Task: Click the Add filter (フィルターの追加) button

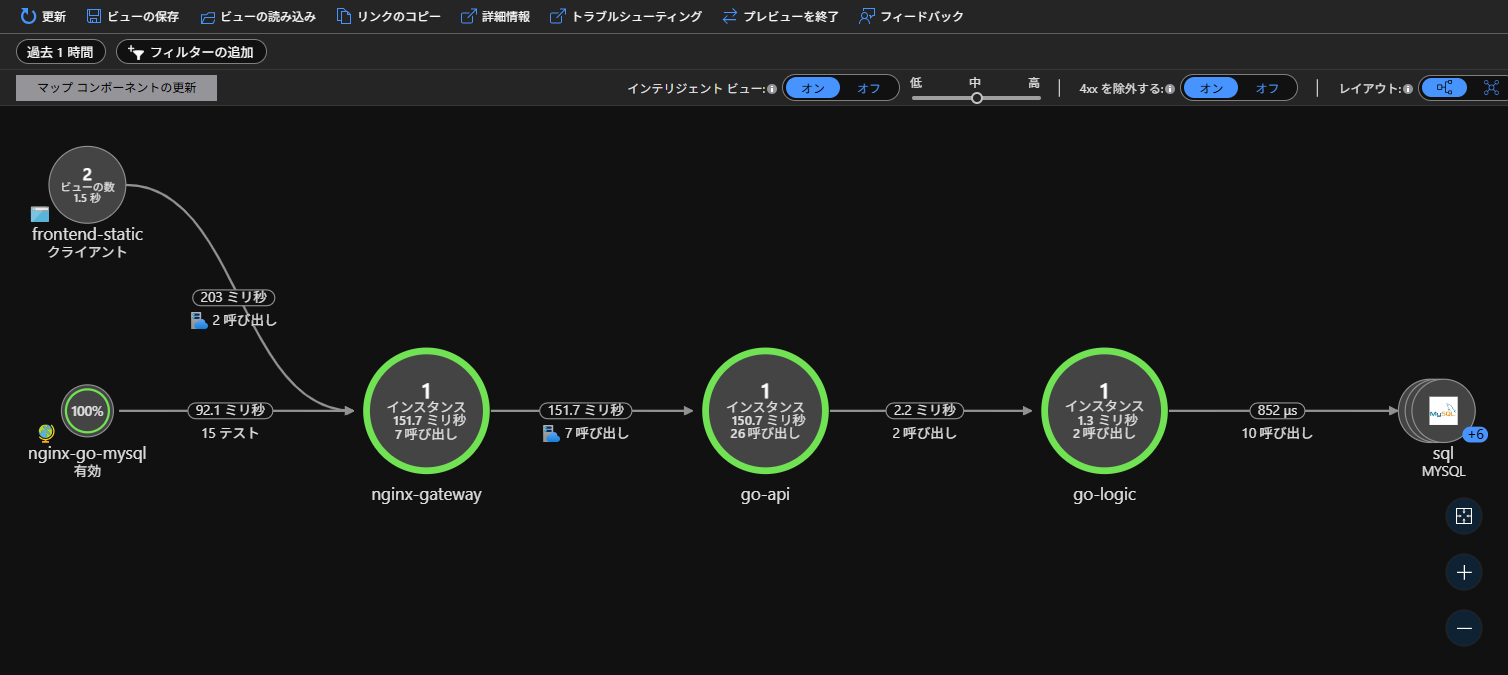Action: click(191, 51)
